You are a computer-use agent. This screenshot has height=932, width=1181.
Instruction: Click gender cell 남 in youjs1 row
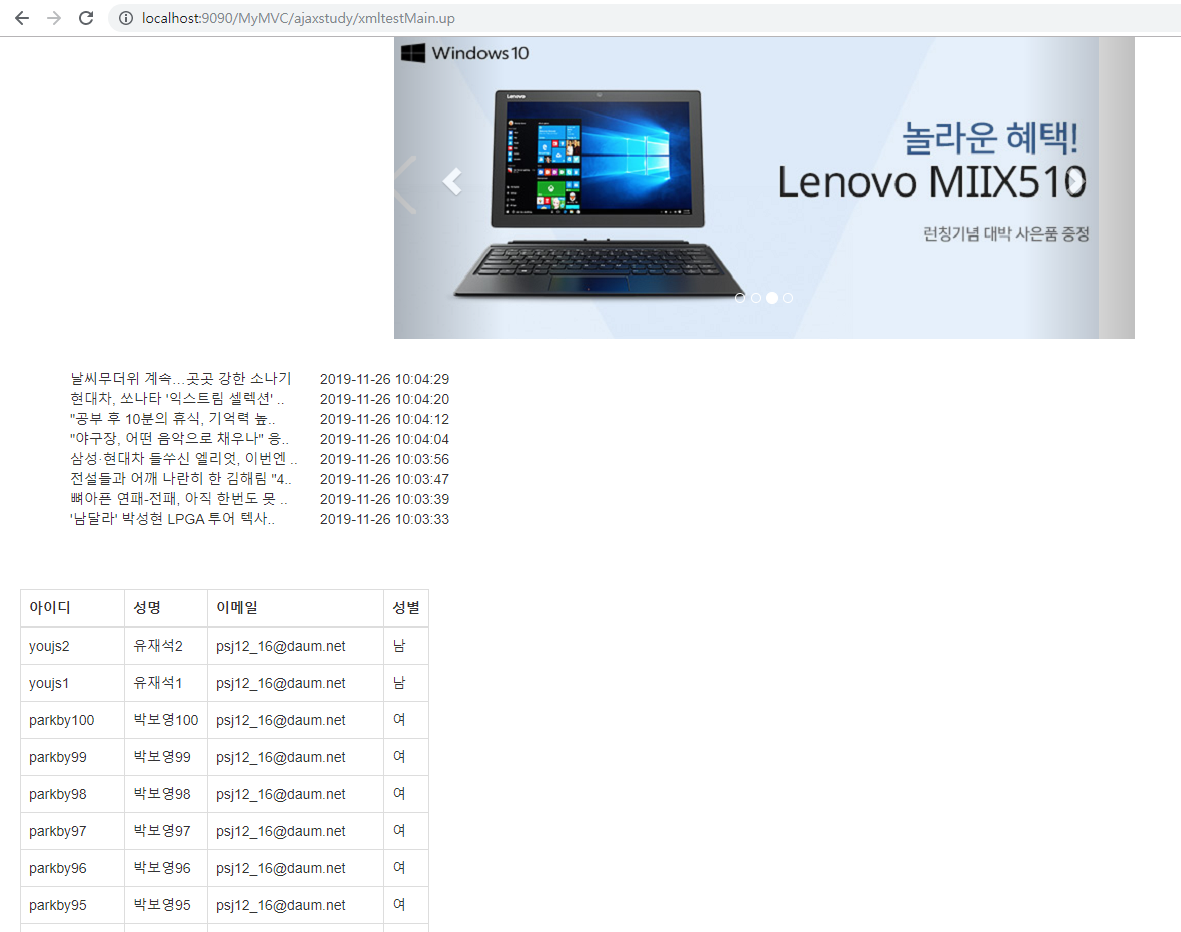[x=406, y=683]
